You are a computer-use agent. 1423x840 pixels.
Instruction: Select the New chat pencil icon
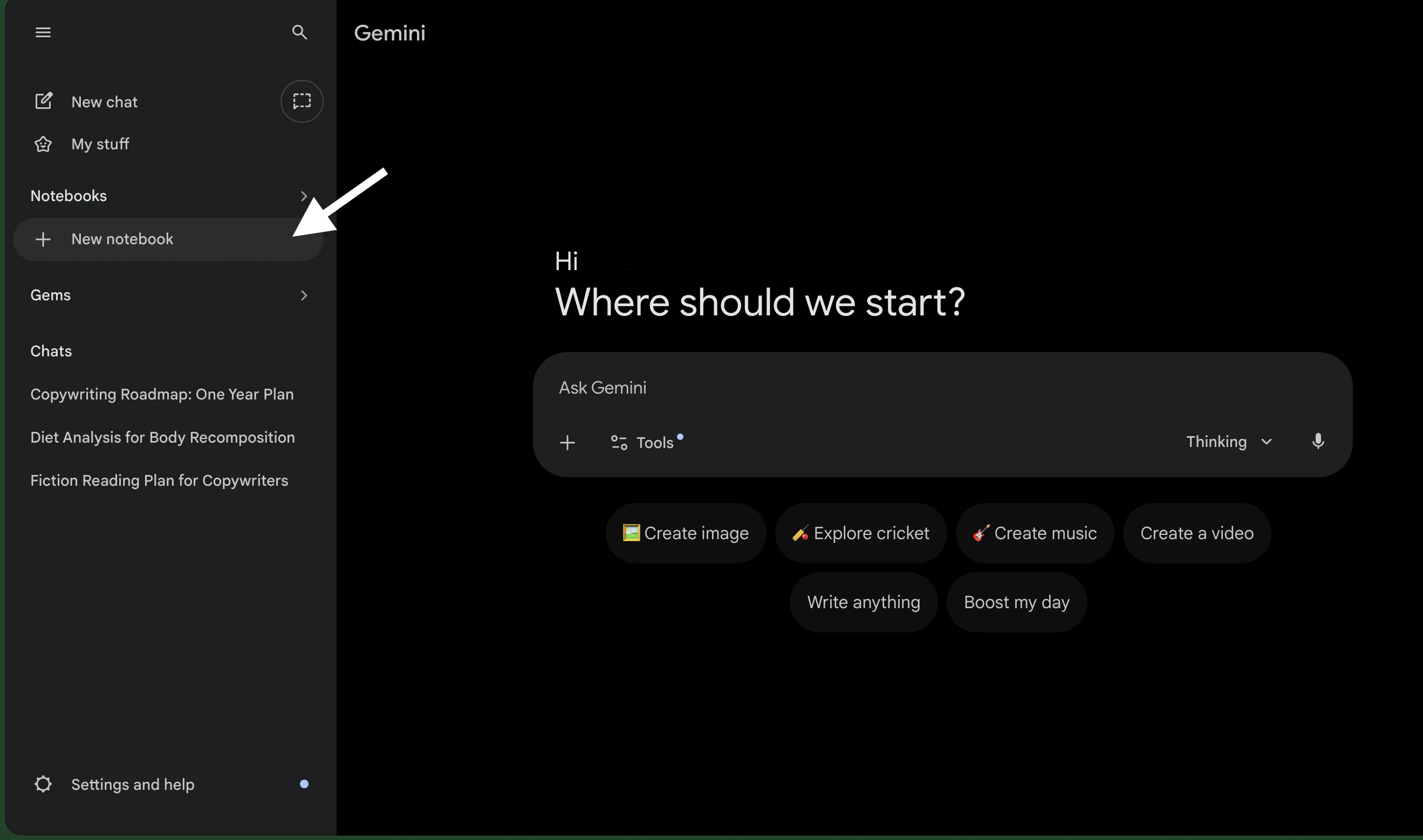[x=44, y=101]
